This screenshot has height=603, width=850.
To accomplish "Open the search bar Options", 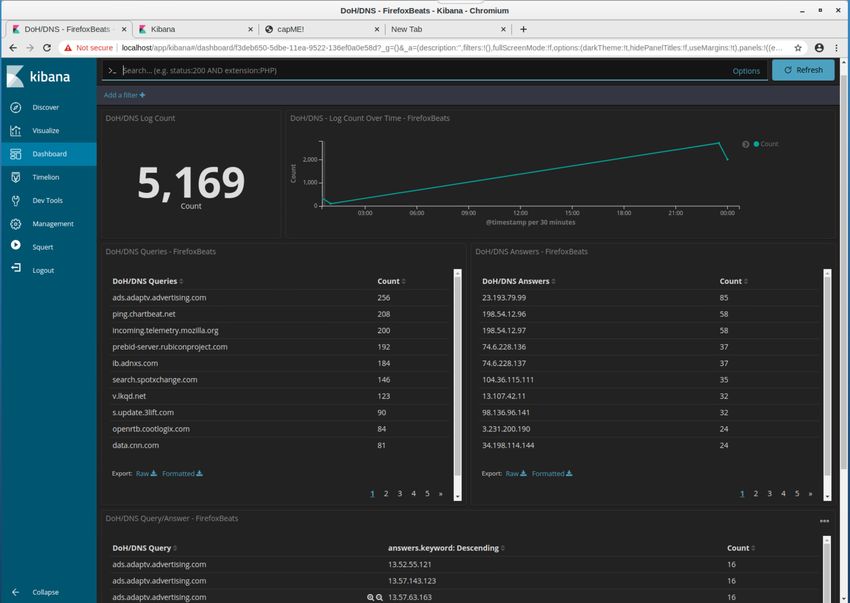I will click(746, 71).
